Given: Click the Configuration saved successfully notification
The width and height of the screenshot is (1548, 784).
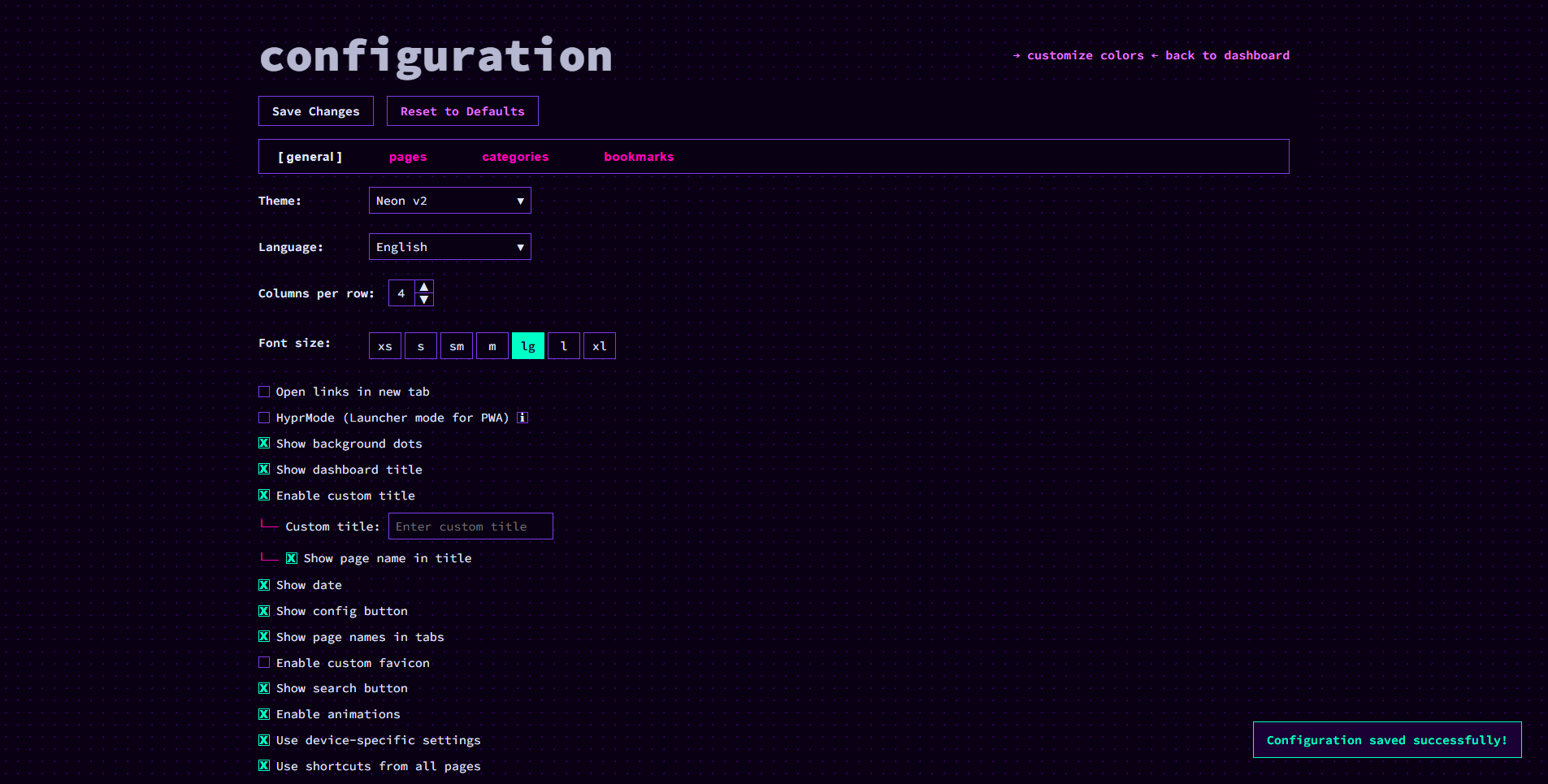Looking at the screenshot, I should pyautogui.click(x=1387, y=740).
